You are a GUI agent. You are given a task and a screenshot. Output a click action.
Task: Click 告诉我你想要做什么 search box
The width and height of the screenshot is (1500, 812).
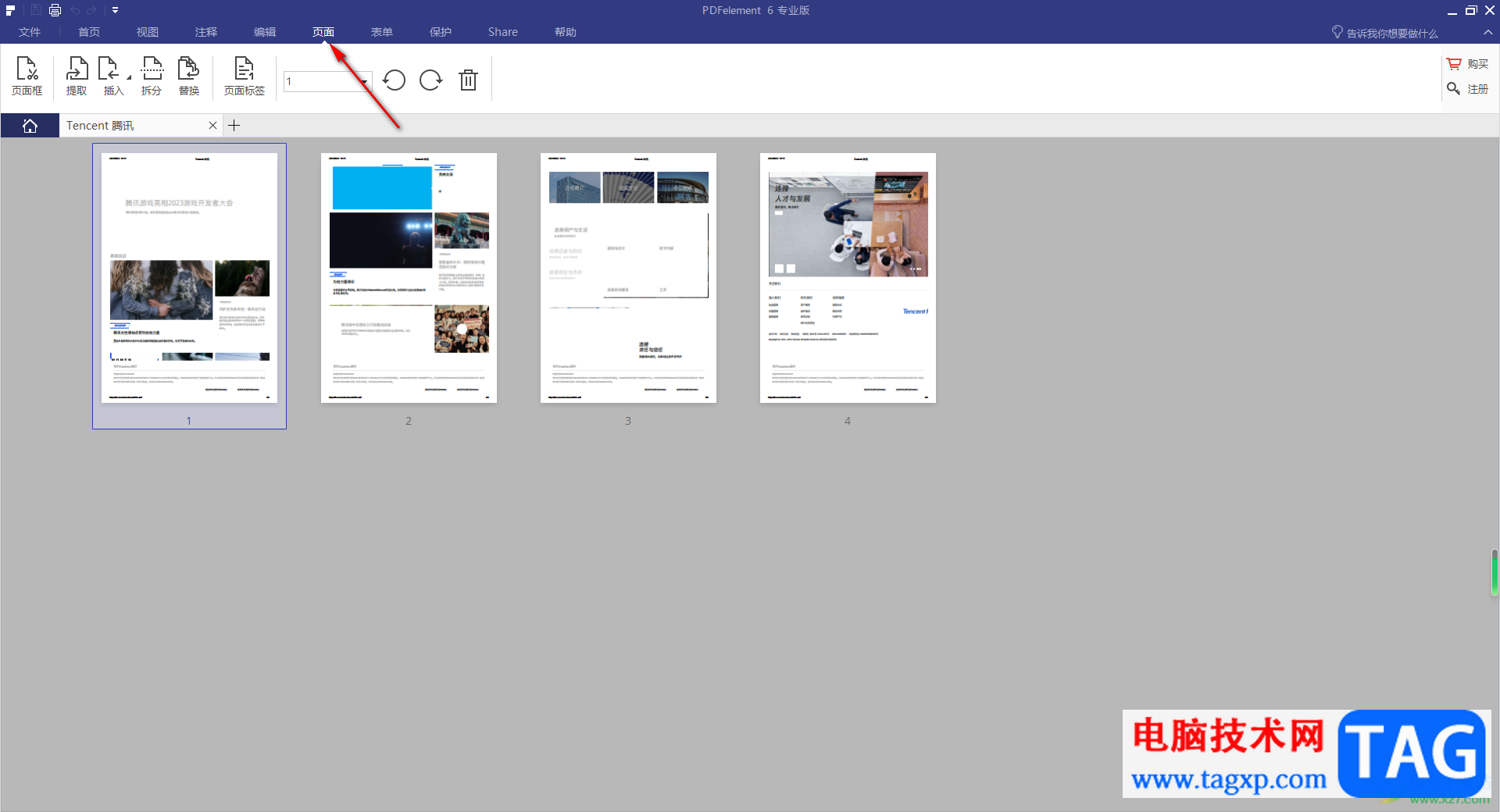tap(1384, 33)
